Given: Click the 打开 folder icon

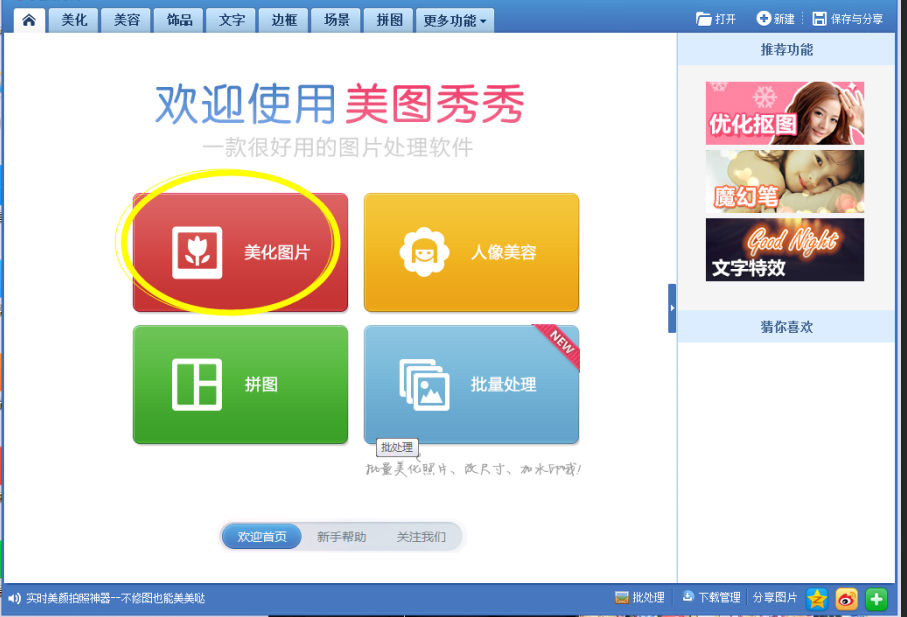Looking at the screenshot, I should 703,19.
